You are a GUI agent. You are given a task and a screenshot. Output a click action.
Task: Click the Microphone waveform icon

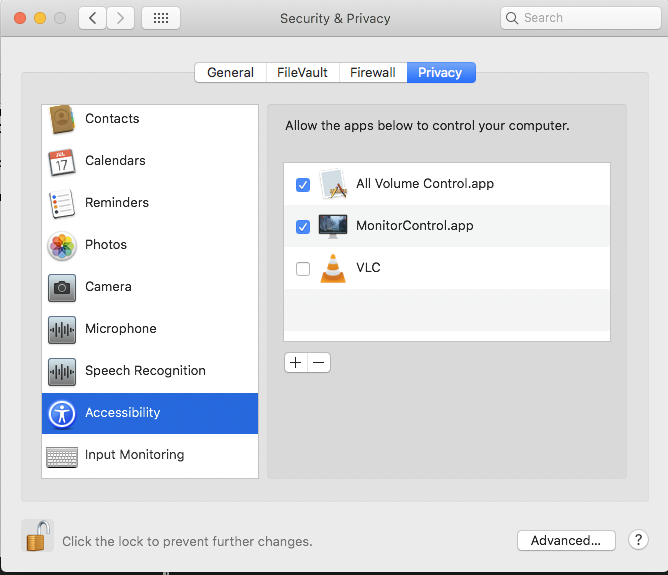click(x=62, y=330)
